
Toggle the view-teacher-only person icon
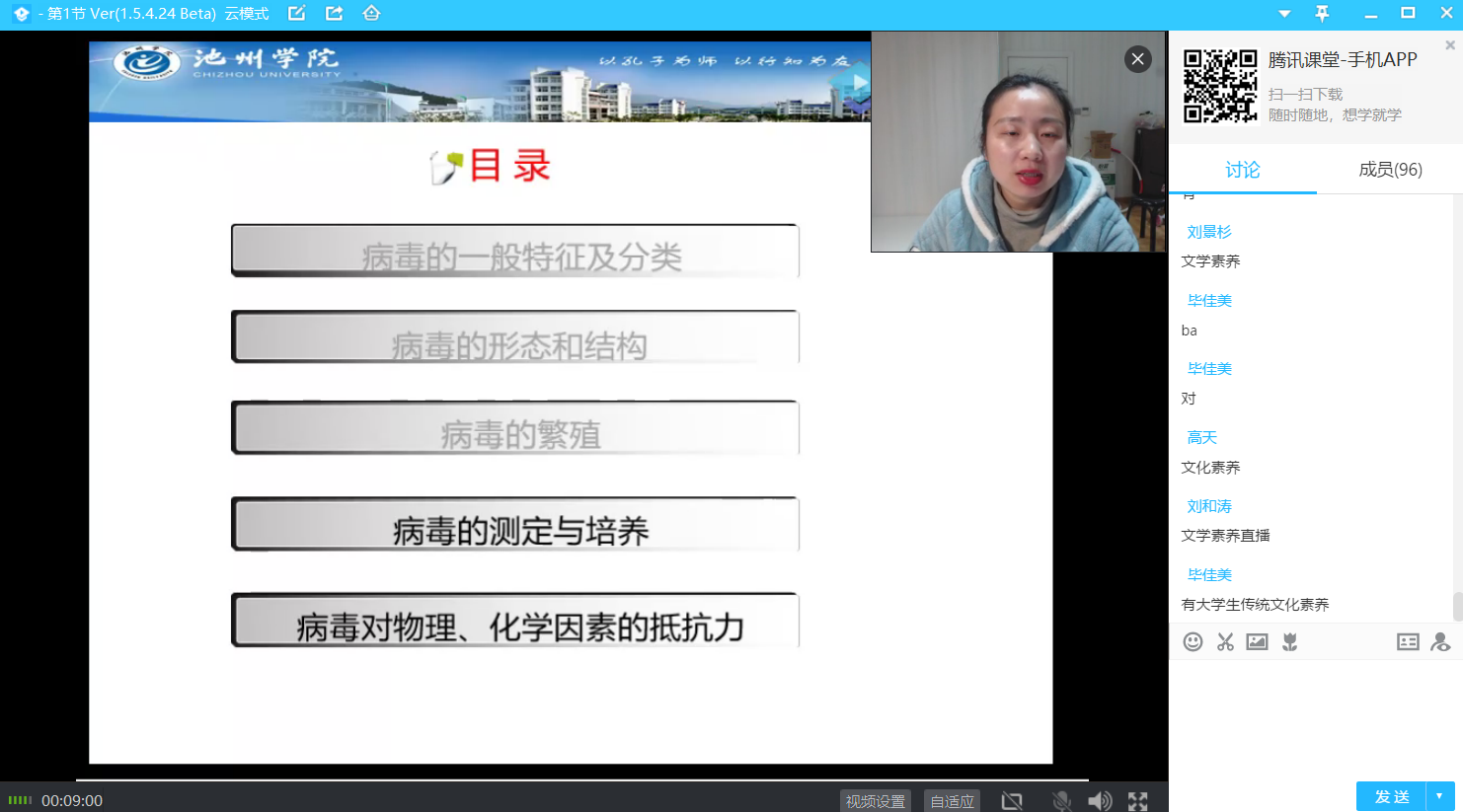1440,642
